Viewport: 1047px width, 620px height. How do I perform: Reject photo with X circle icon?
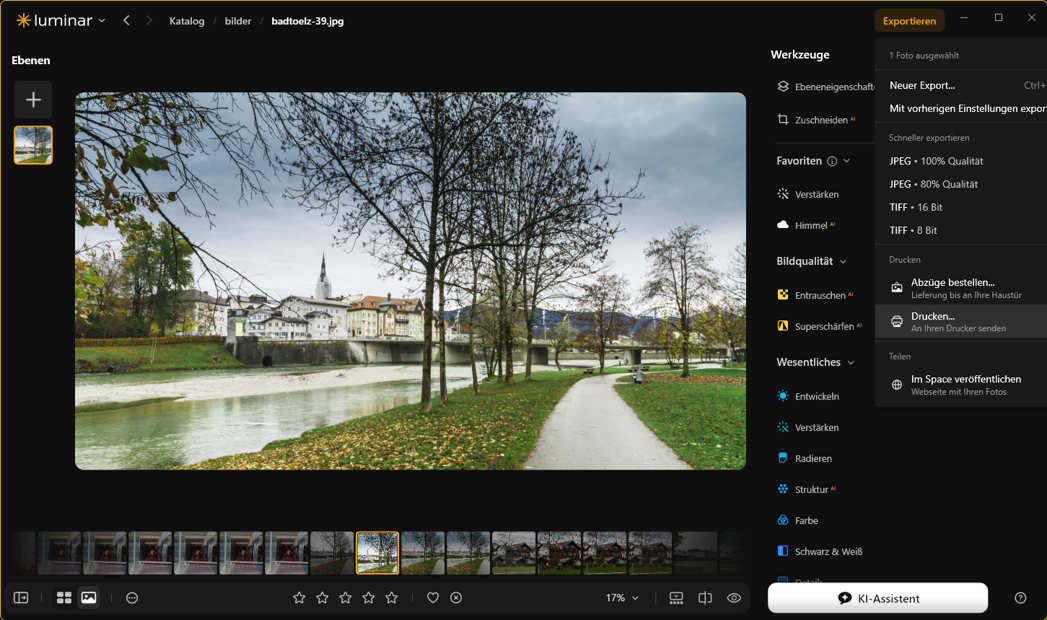point(456,598)
